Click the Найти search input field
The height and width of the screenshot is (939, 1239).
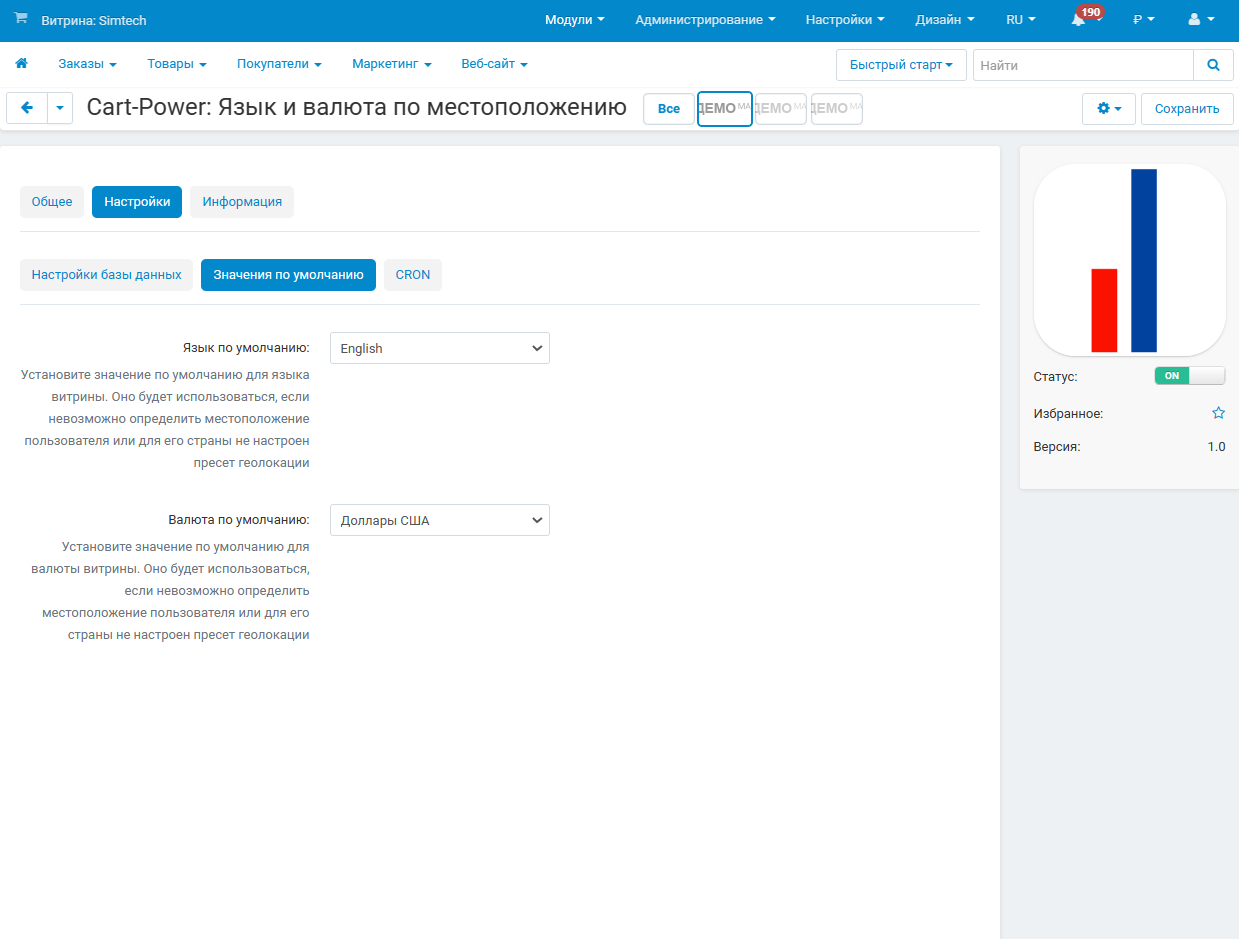click(x=1082, y=65)
